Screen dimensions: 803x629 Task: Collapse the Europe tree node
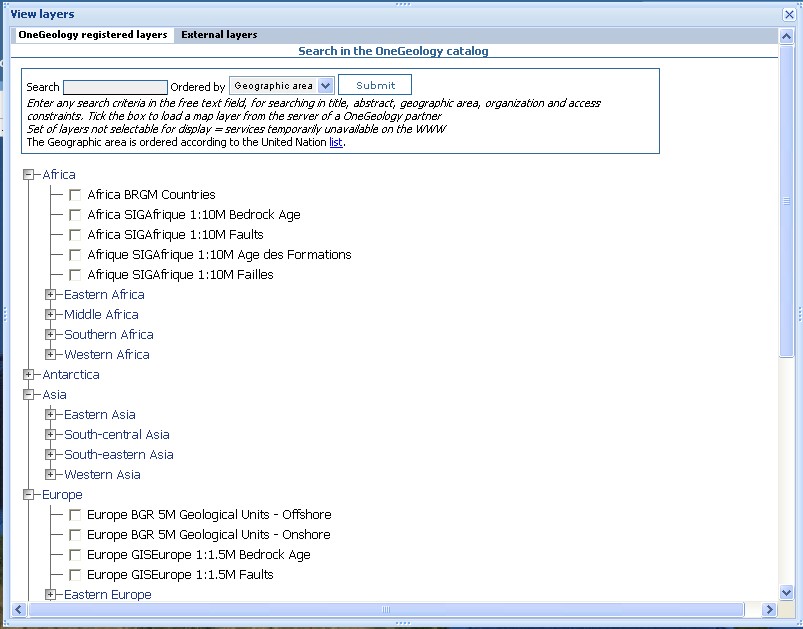click(29, 495)
